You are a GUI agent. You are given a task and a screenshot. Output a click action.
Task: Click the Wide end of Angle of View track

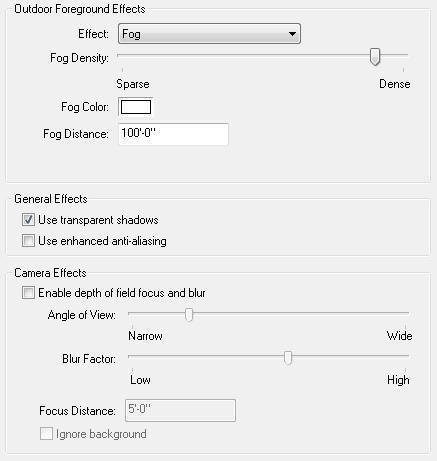point(405,313)
